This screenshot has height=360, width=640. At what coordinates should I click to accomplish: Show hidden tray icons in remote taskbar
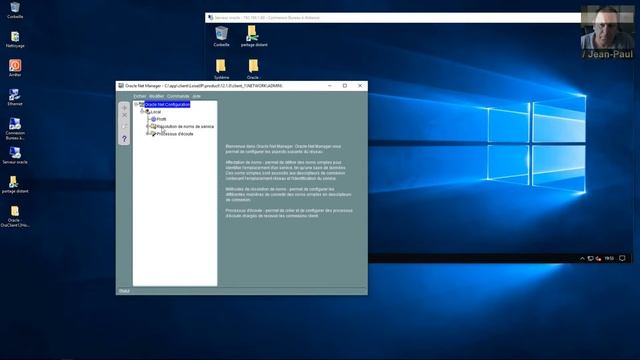tap(582, 258)
